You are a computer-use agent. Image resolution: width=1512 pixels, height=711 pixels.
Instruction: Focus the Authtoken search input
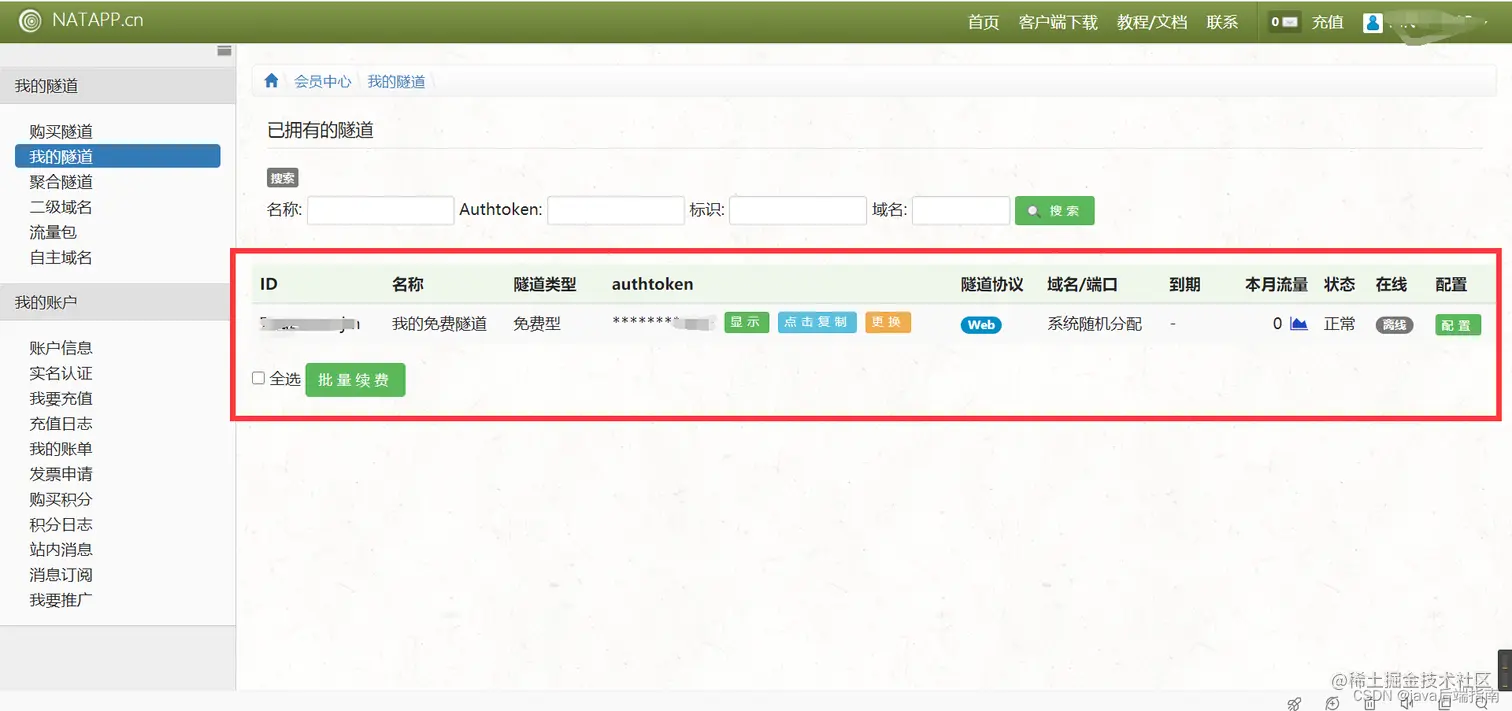[616, 210]
